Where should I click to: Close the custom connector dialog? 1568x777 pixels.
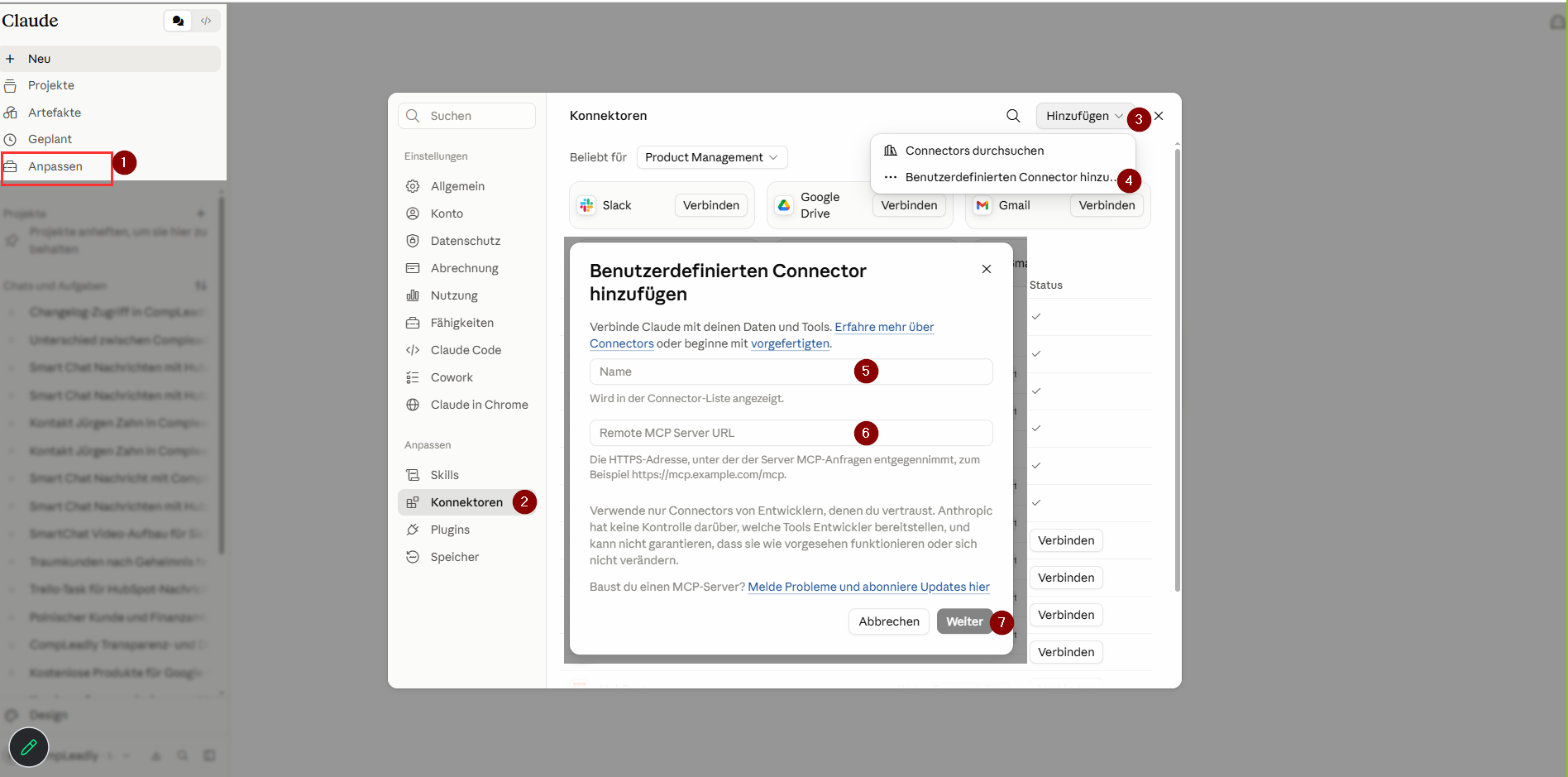pyautogui.click(x=987, y=269)
